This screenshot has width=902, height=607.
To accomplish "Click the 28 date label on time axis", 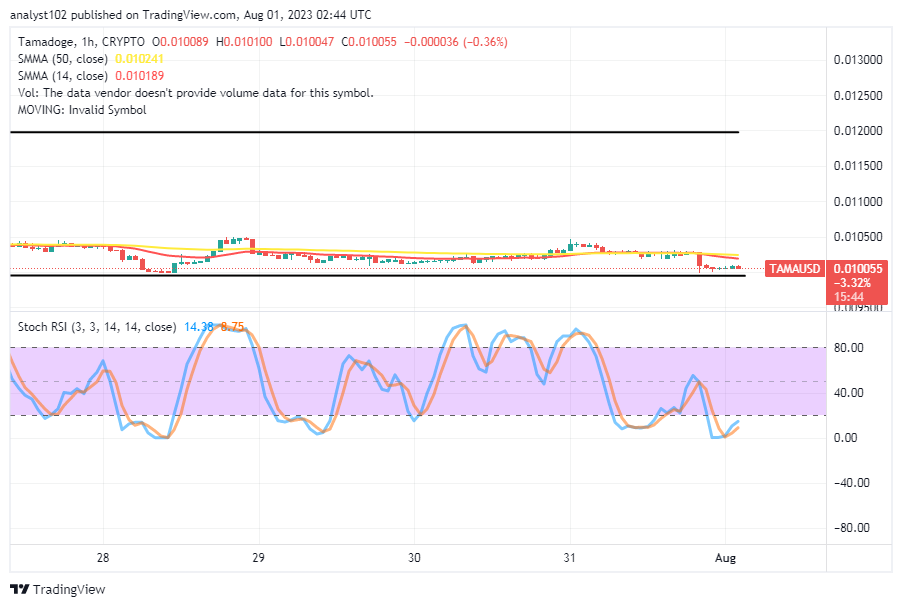I will [x=103, y=558].
